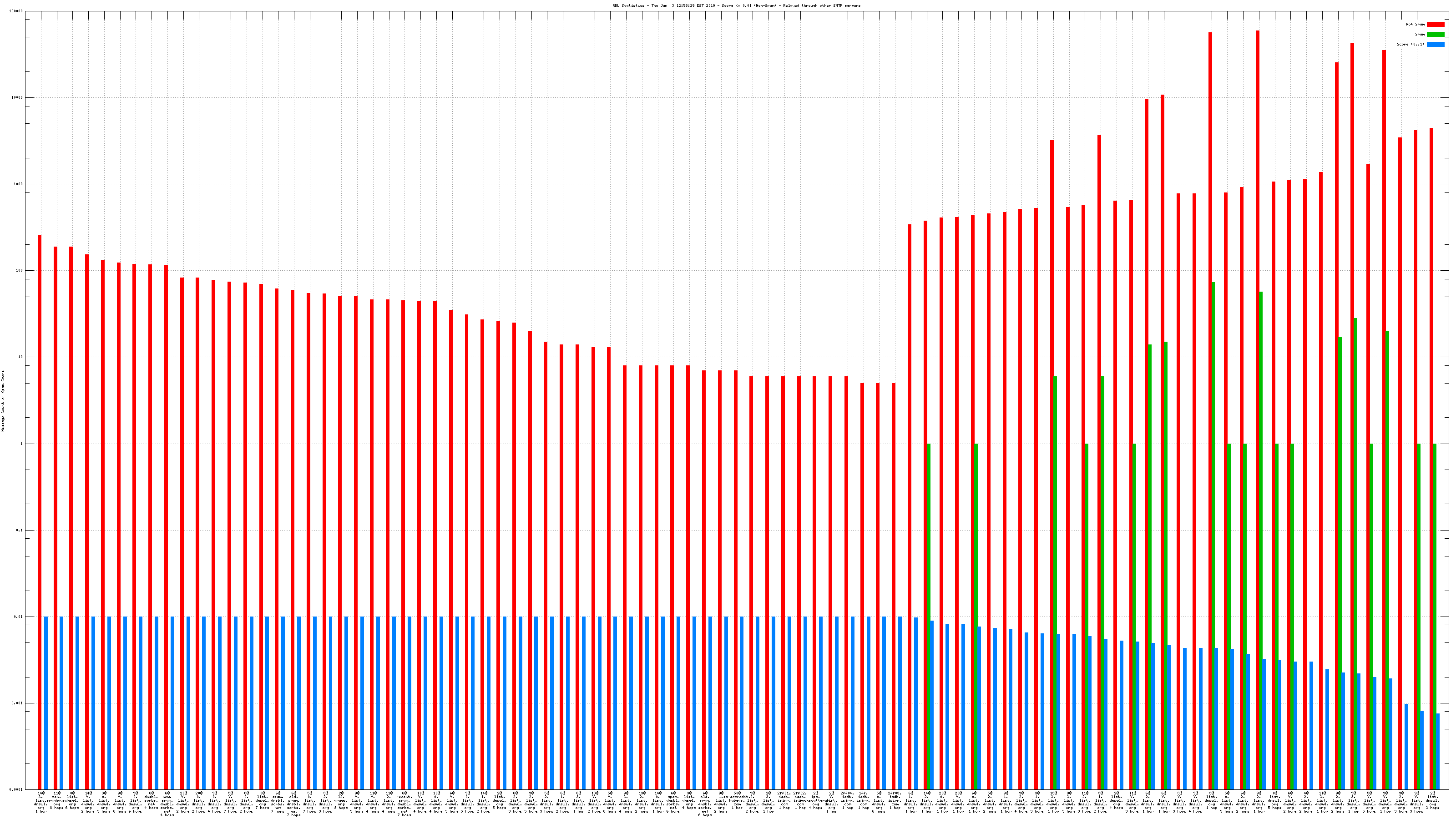Click the 10000 y-axis tick label
This screenshot has width=1456, height=819.
pyautogui.click(x=18, y=97)
